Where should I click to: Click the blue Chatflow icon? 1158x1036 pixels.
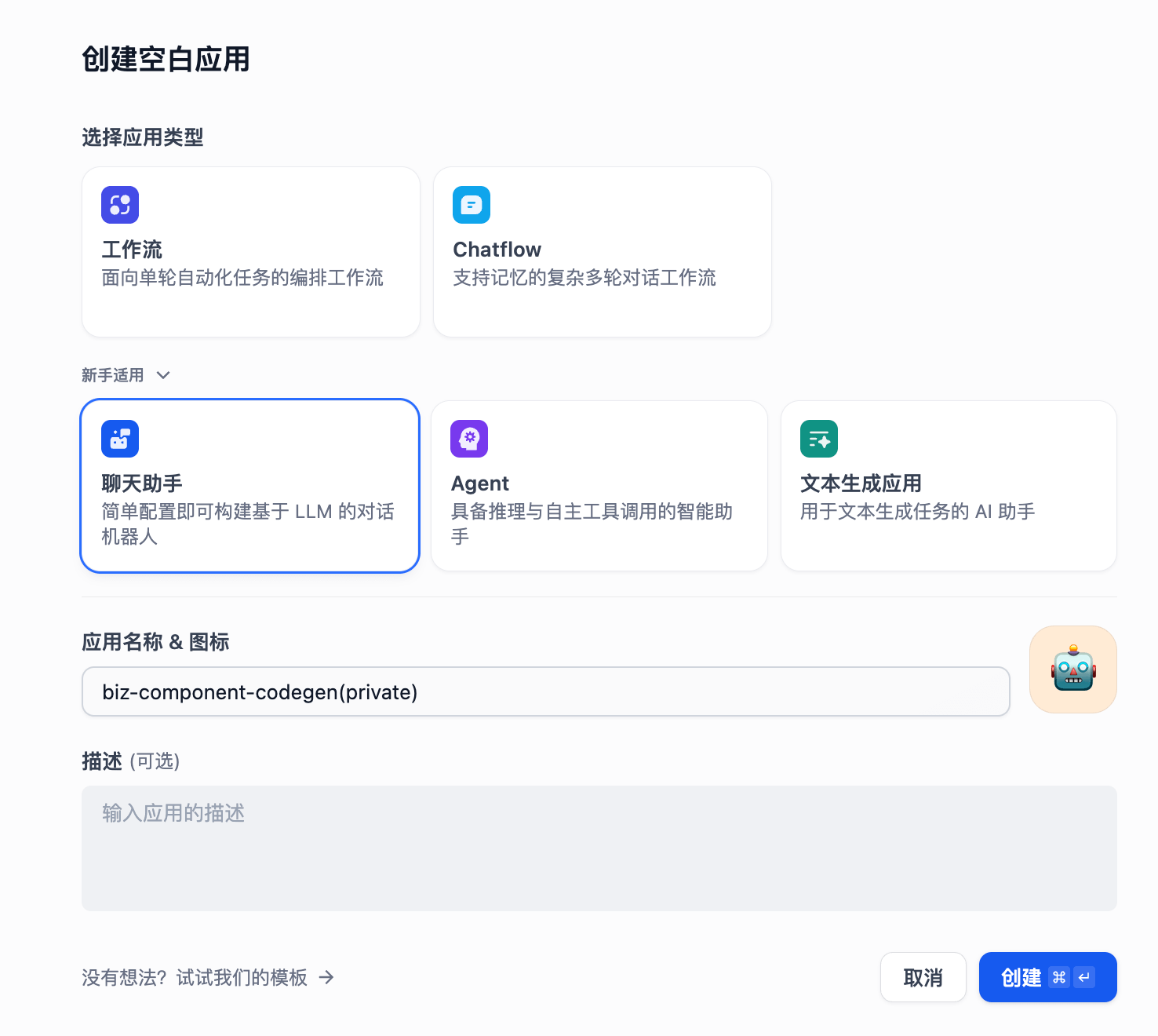point(472,205)
